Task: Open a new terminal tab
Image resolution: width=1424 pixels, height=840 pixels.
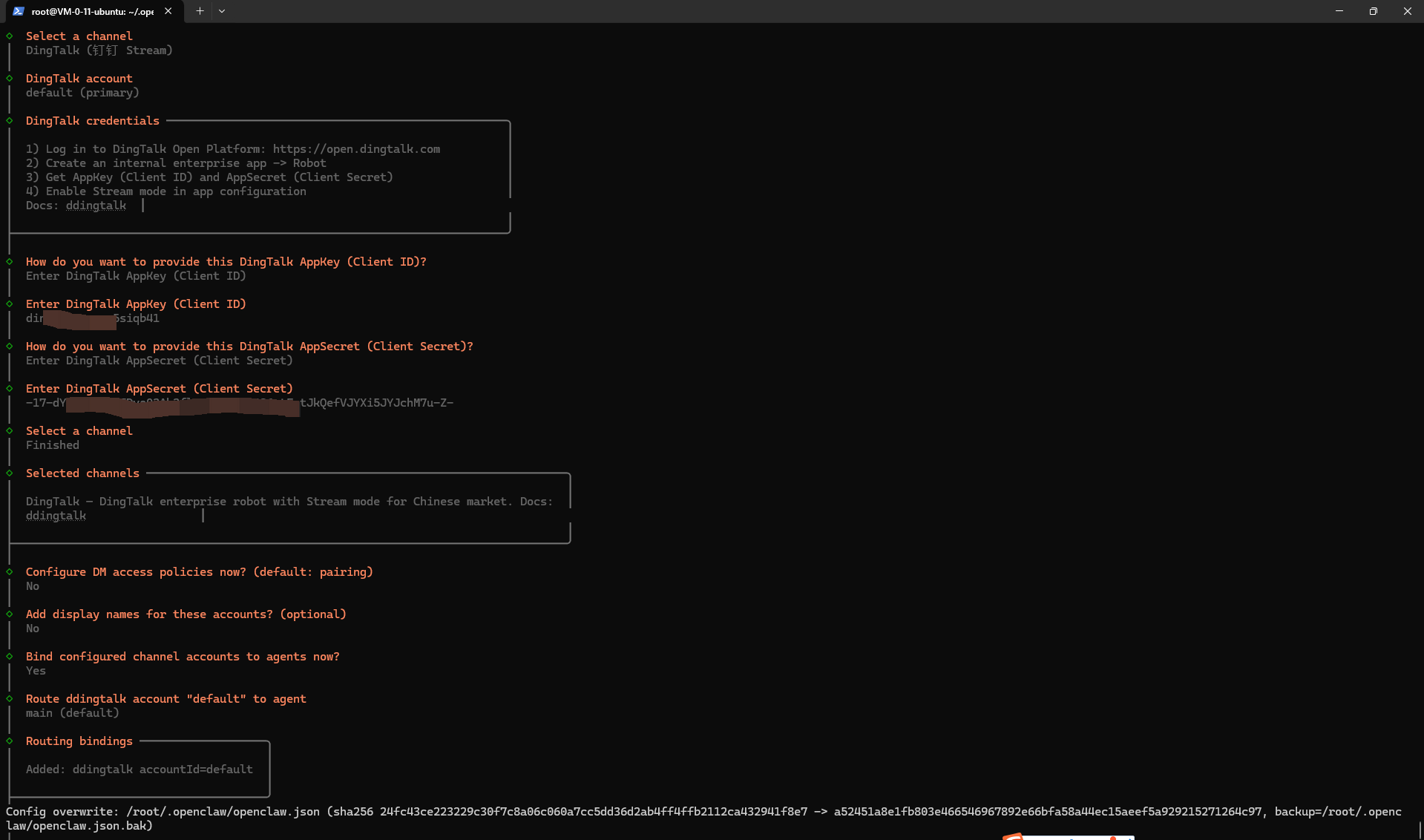Action: (200, 11)
